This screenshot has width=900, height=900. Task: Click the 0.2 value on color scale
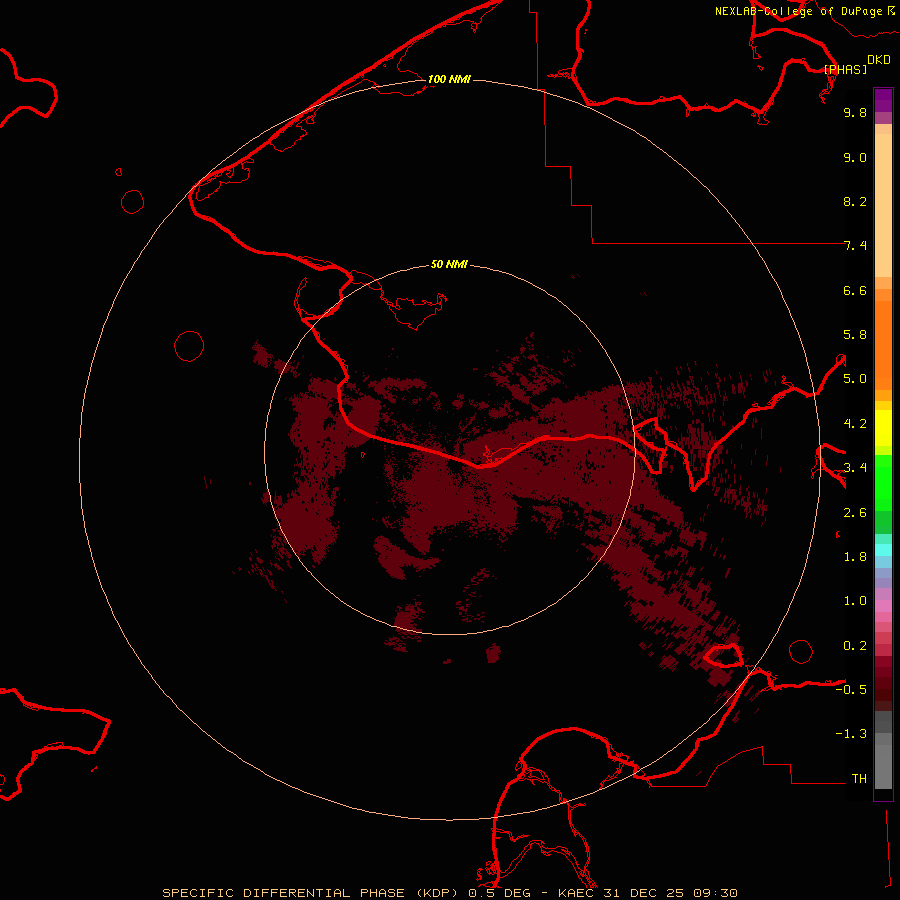855,646
